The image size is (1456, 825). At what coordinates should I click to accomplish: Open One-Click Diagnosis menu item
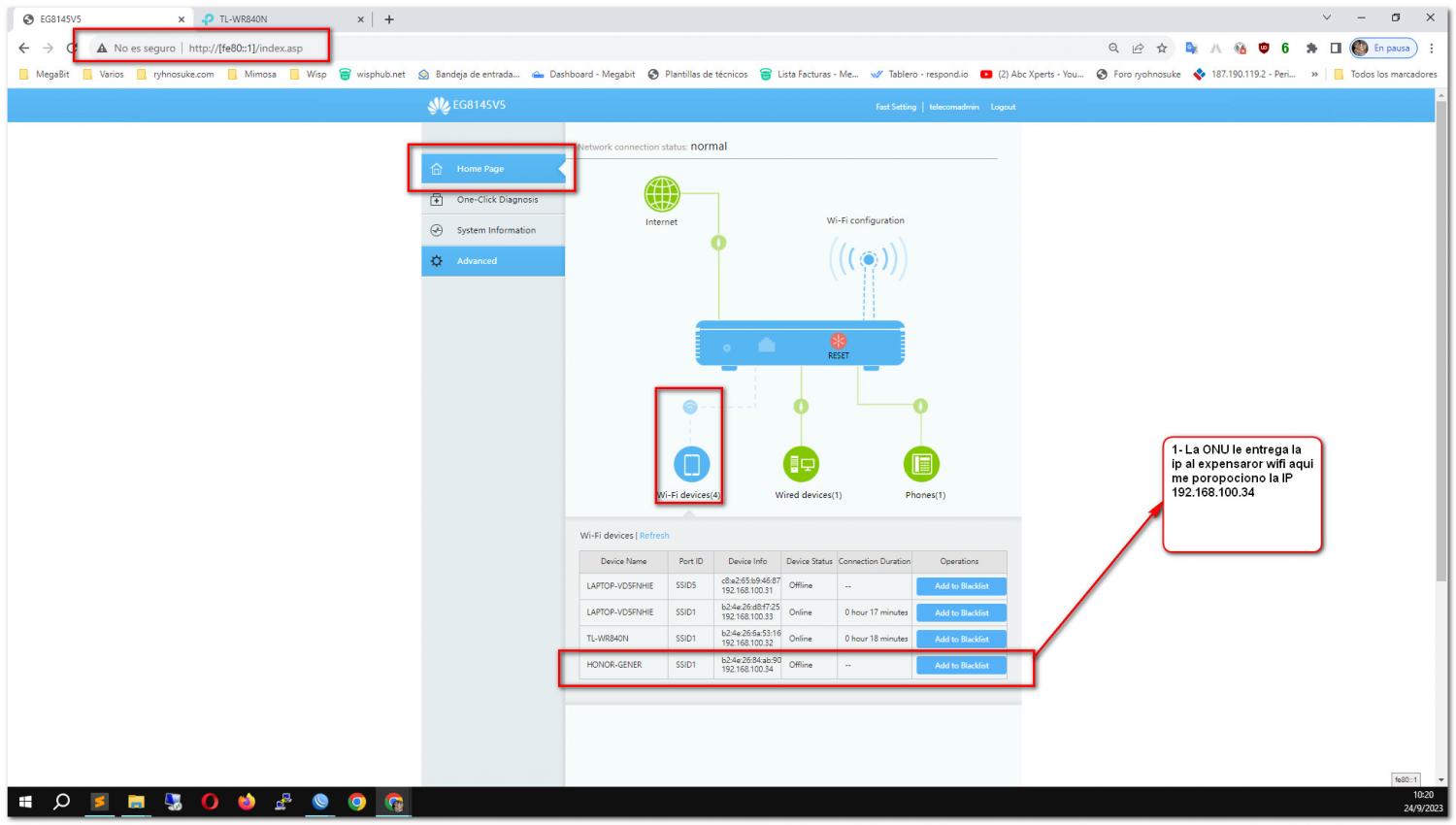(x=497, y=200)
